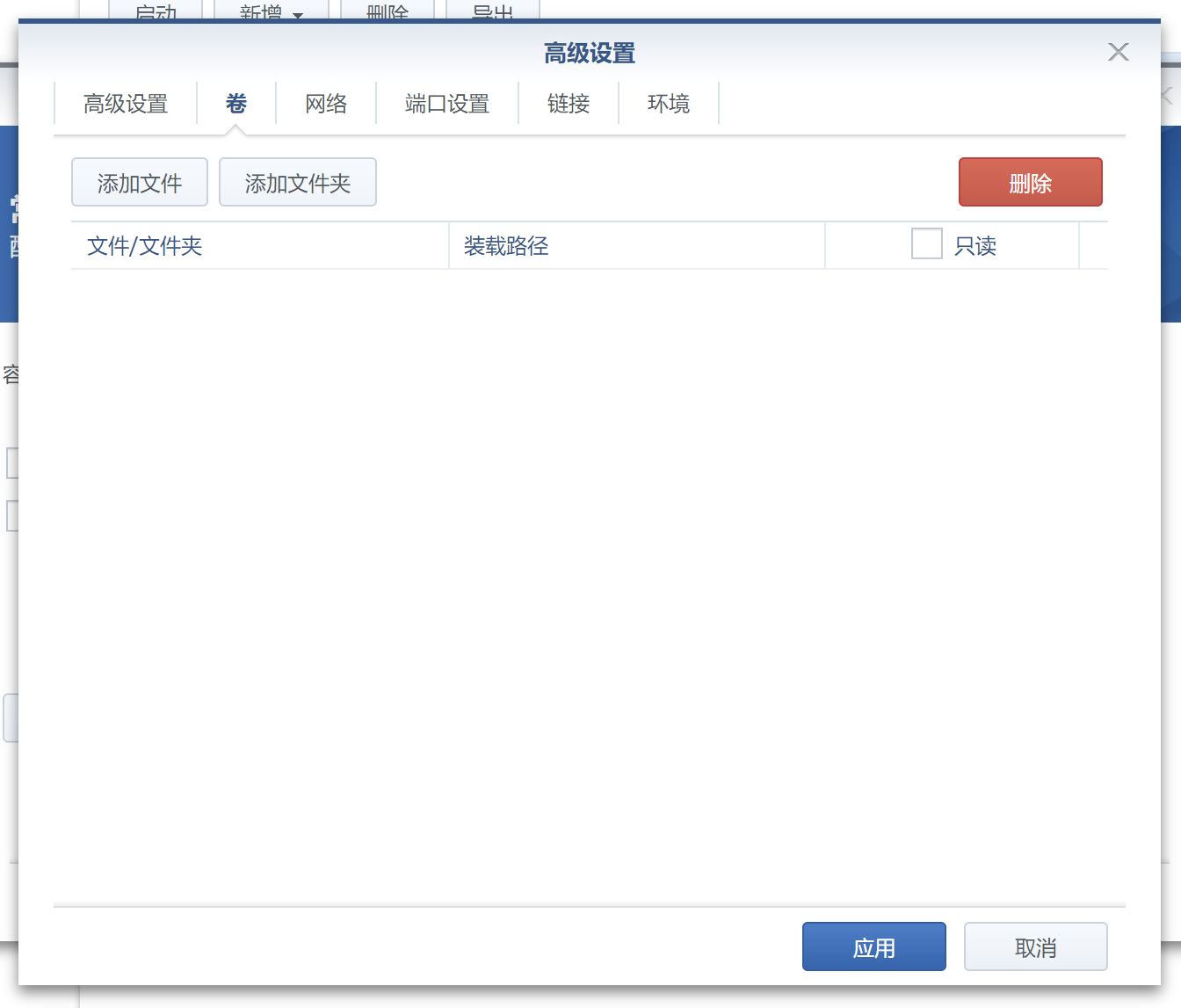Switch to the 高级设置 tab
This screenshot has width=1181, height=1008.
tap(126, 104)
